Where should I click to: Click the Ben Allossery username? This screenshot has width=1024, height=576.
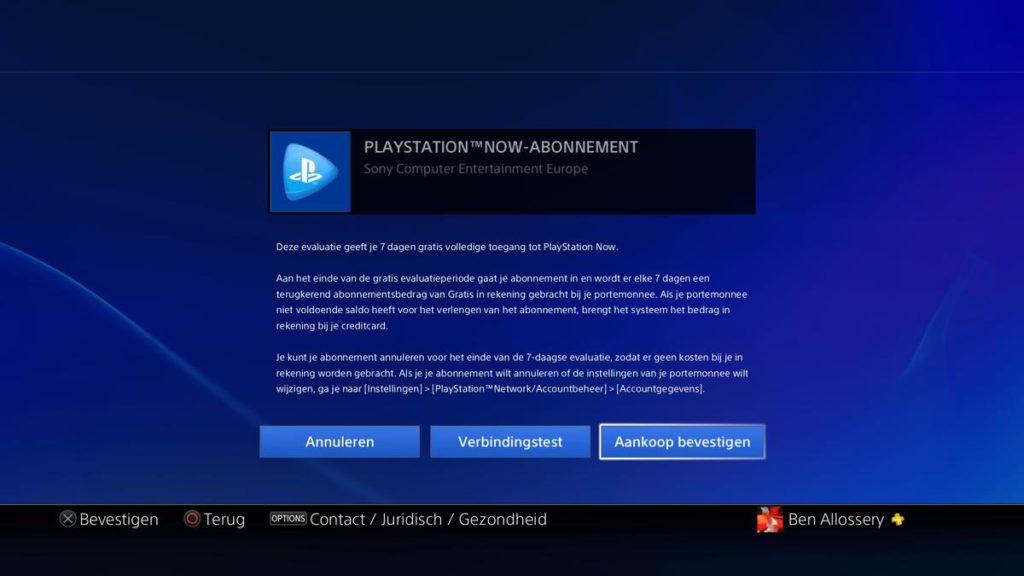click(x=836, y=519)
